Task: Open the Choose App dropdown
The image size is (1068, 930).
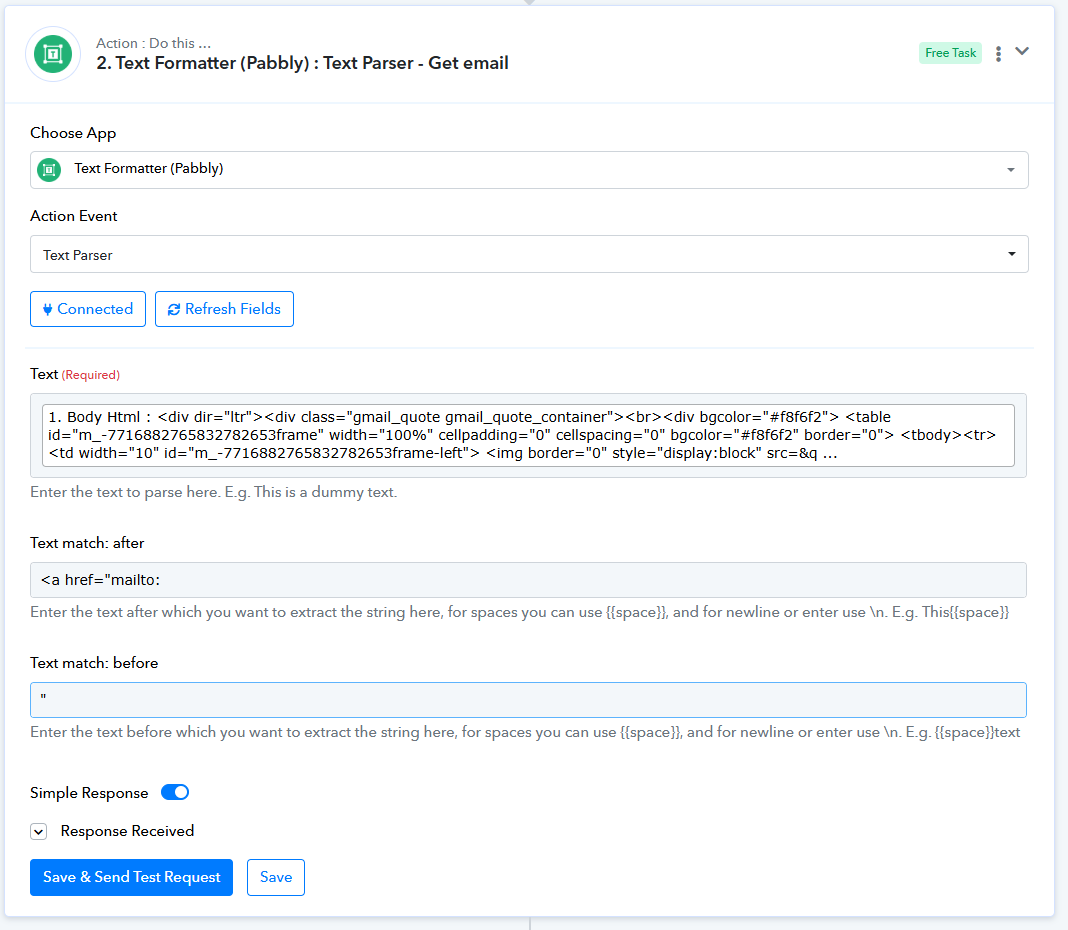Action: [x=529, y=170]
